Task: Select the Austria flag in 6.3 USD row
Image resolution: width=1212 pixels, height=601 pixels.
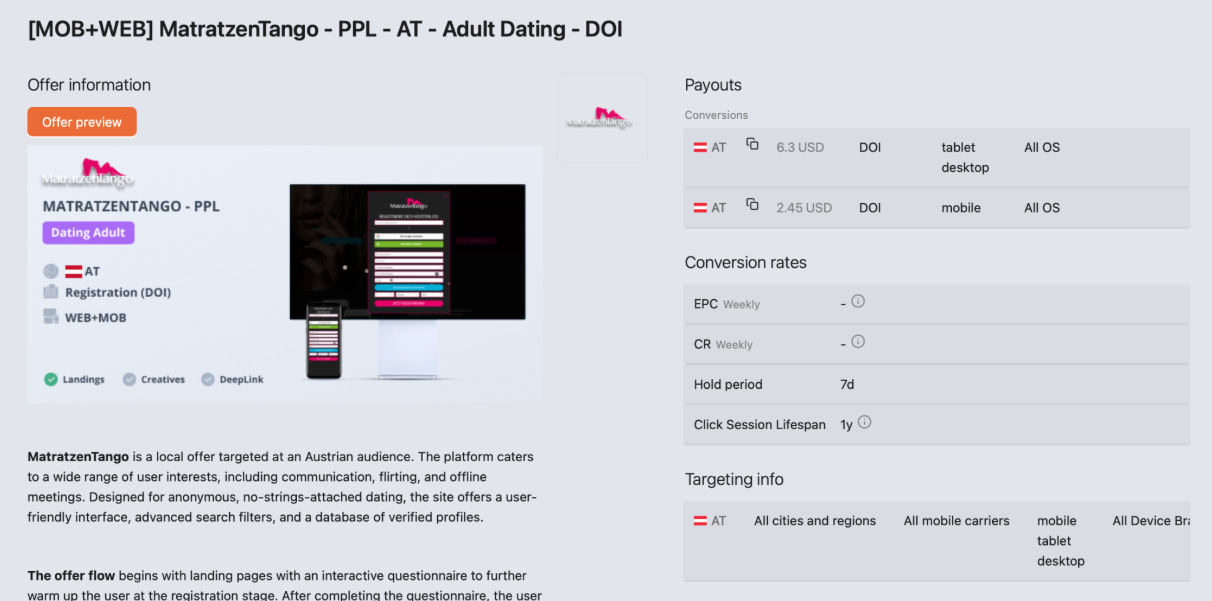Action: coord(701,147)
